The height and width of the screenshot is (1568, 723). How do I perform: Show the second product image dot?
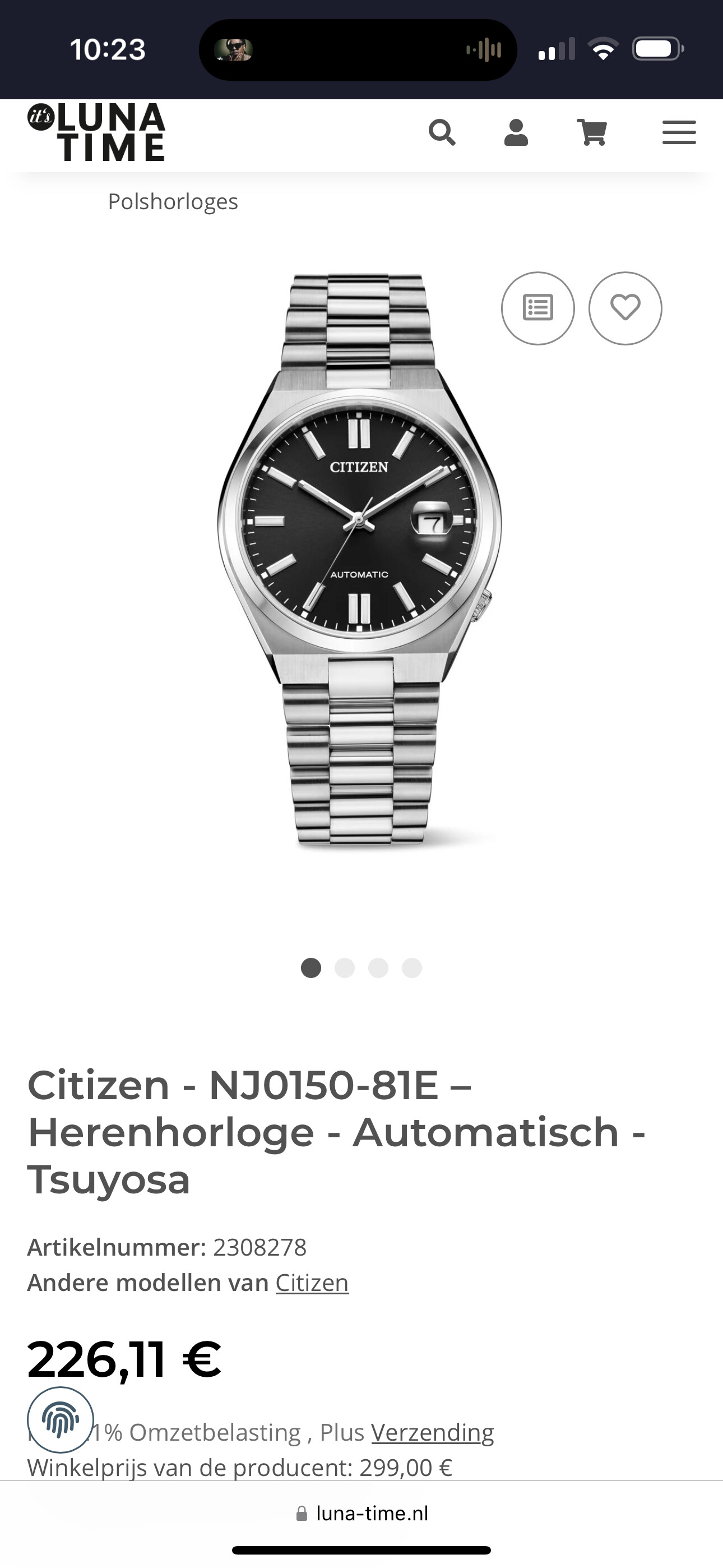(345, 968)
